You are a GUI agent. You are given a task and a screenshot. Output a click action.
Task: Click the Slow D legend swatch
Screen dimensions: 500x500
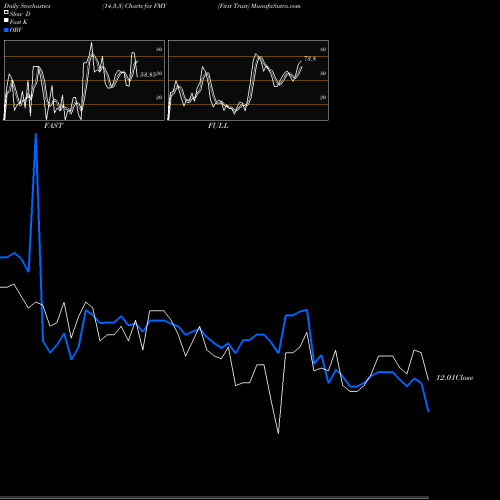6,13
